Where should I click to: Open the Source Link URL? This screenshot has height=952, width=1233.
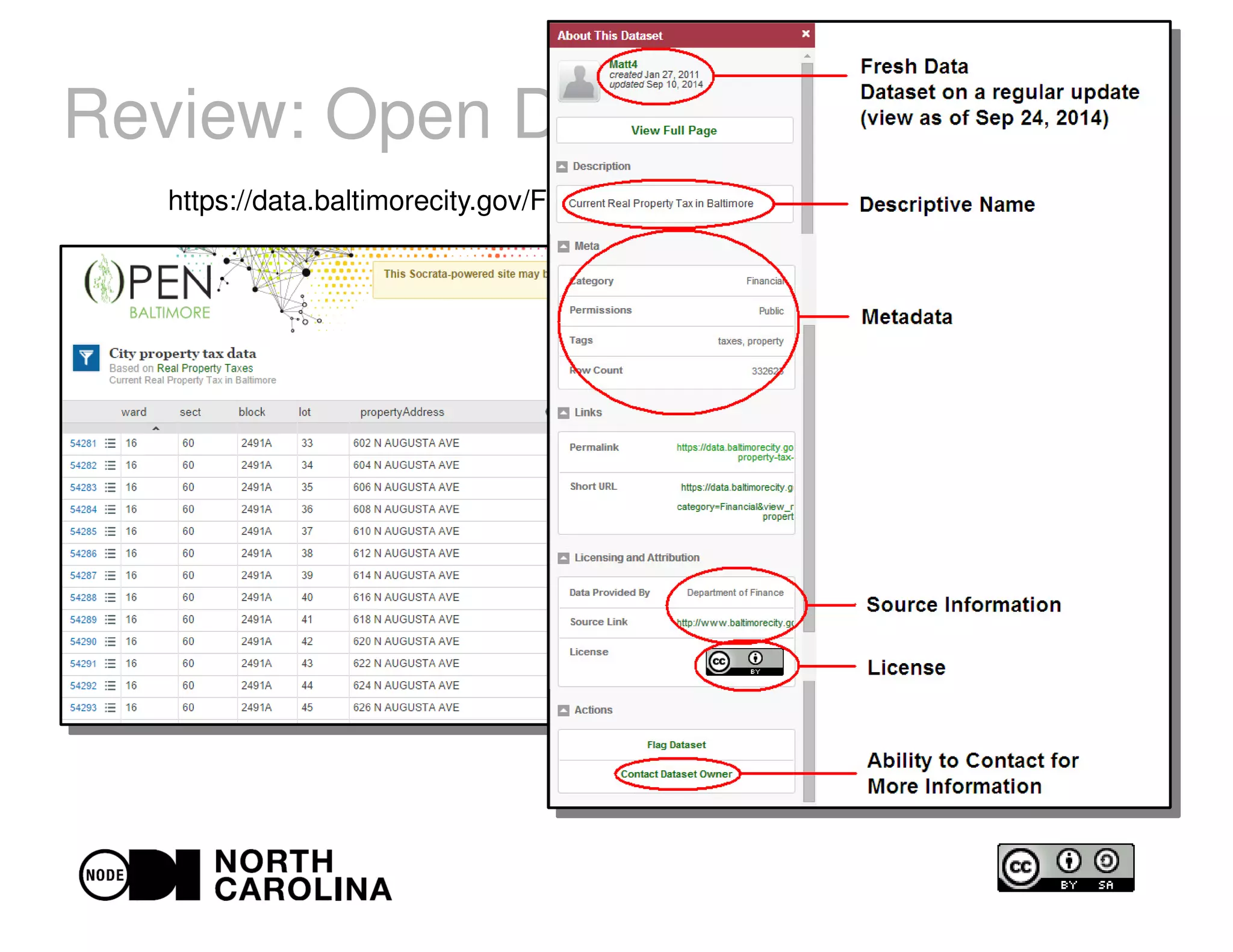[735, 622]
